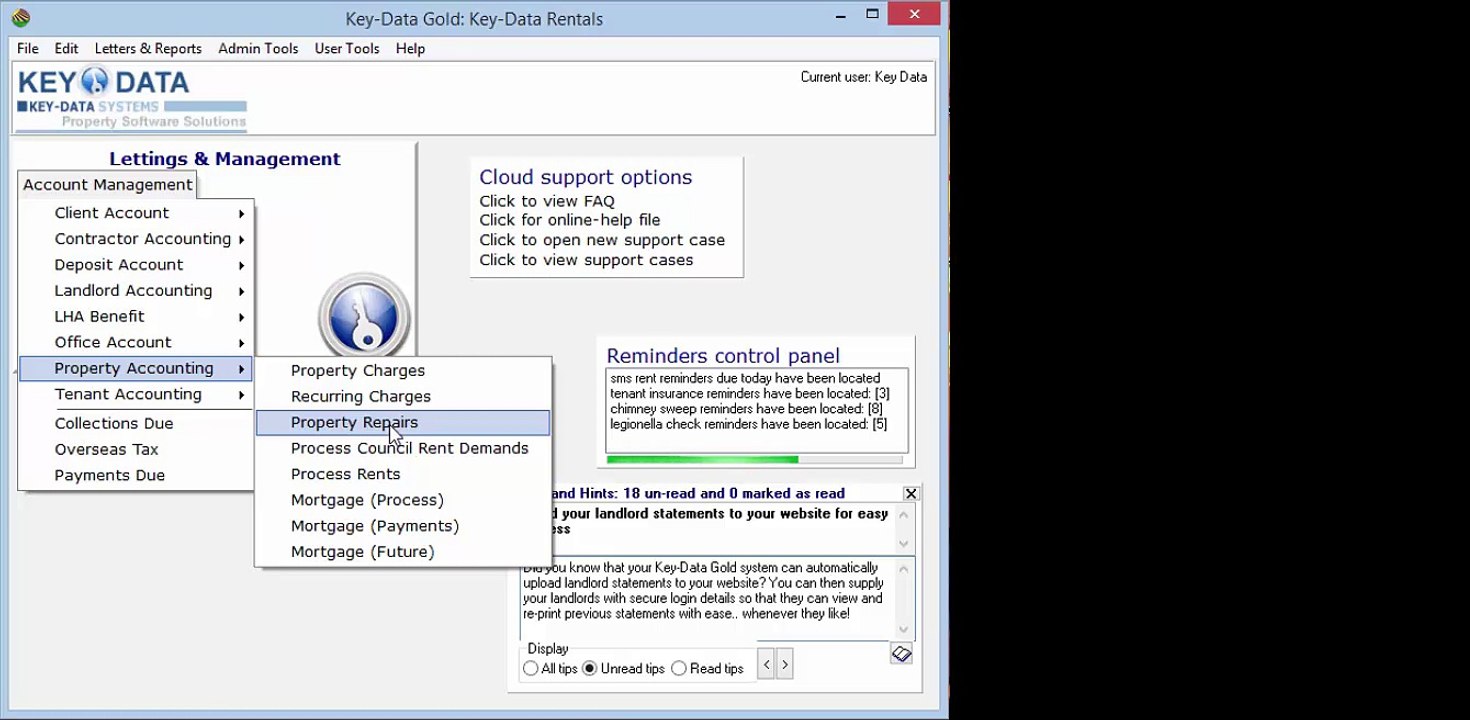Select Recurring Charges in the submenu

click(x=403, y=397)
